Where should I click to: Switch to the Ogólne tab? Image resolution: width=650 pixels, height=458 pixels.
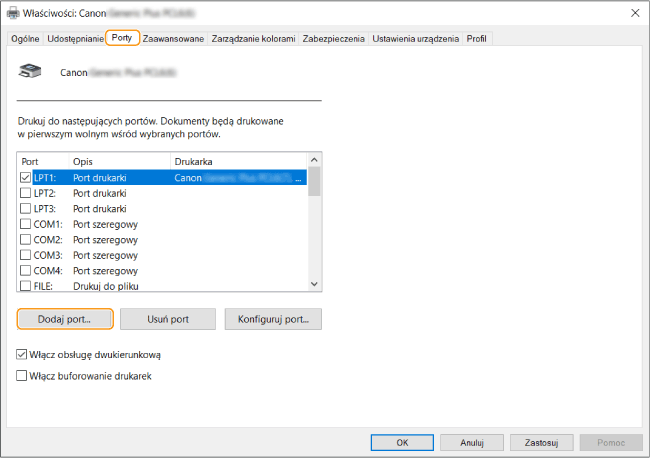[x=24, y=38]
